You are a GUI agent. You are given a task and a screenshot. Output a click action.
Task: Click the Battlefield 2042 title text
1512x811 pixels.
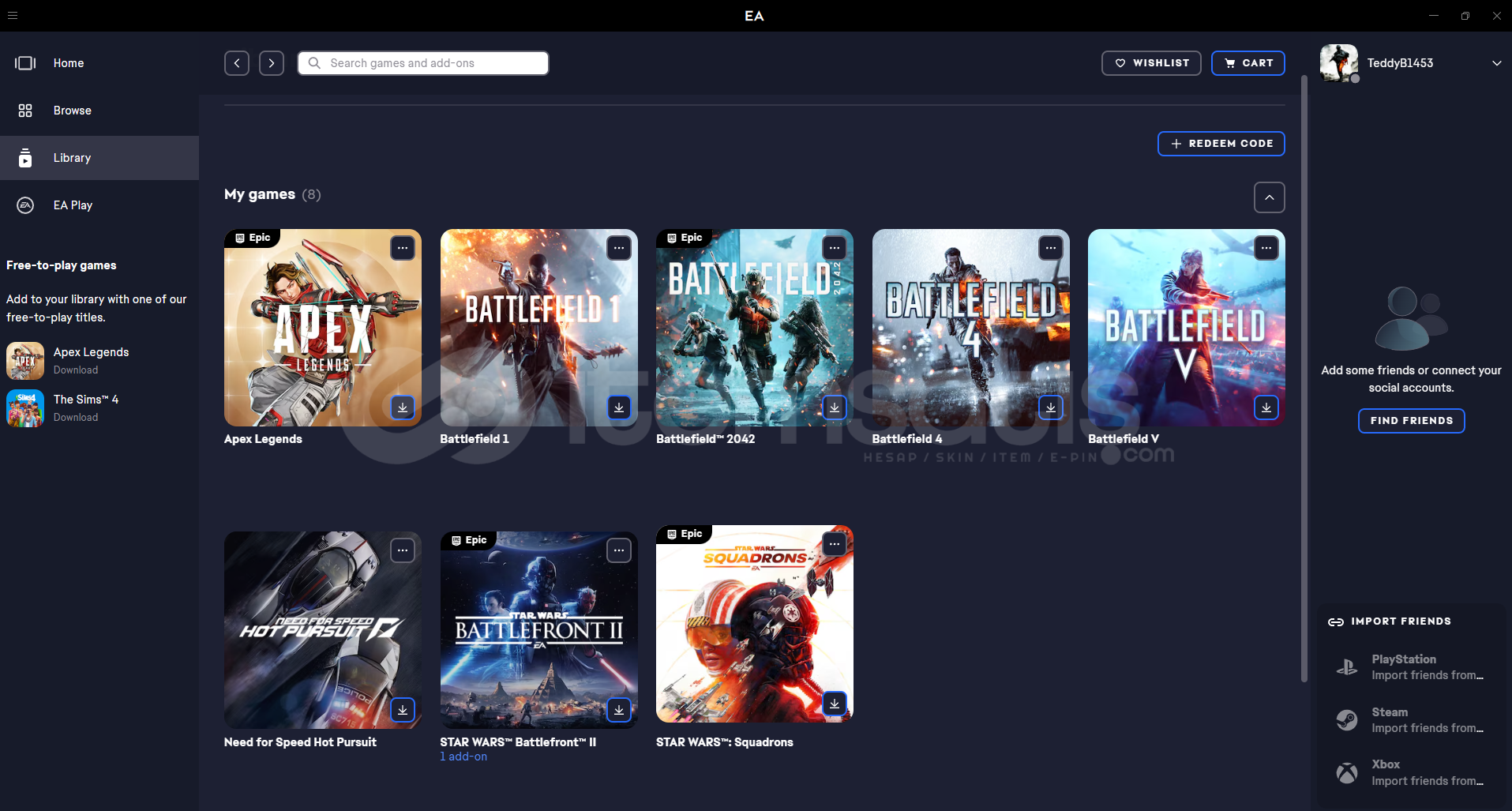(x=706, y=439)
